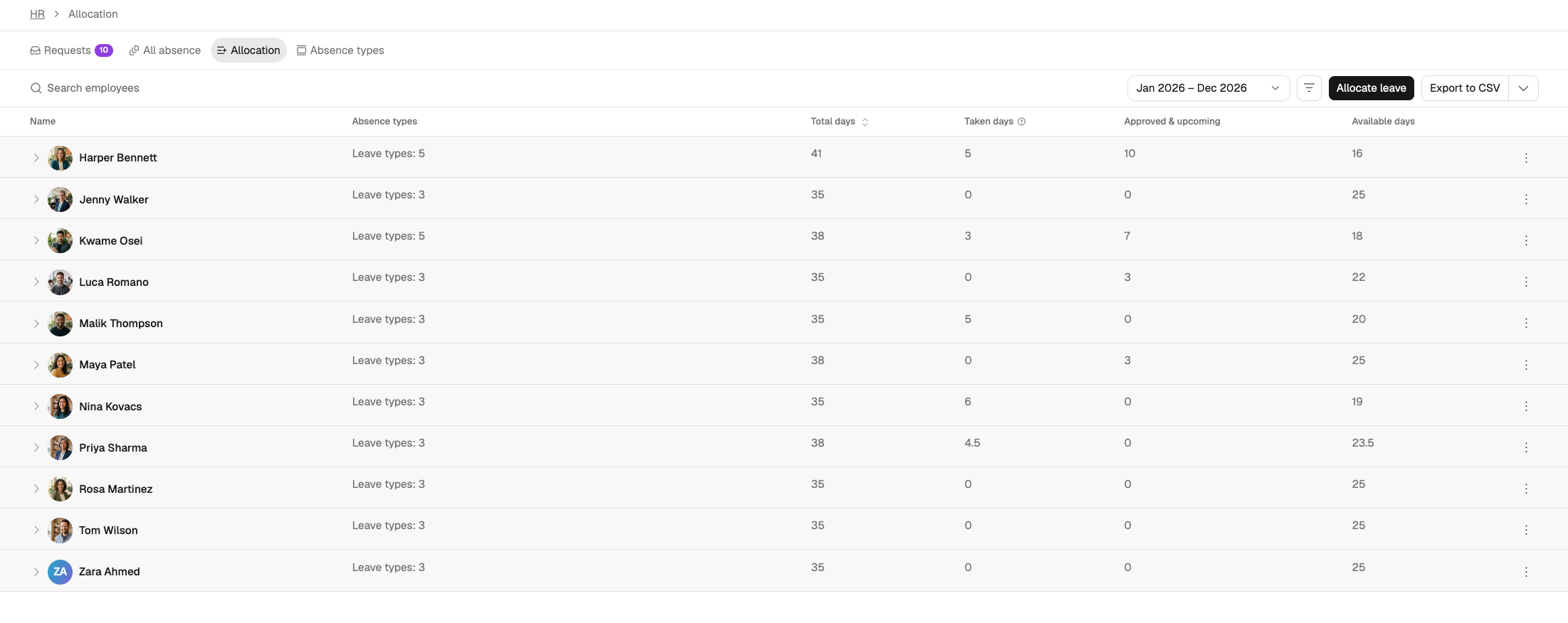Screen dimensions: 1568x623
Task: Click the Available days column header
Action: 1383,122
